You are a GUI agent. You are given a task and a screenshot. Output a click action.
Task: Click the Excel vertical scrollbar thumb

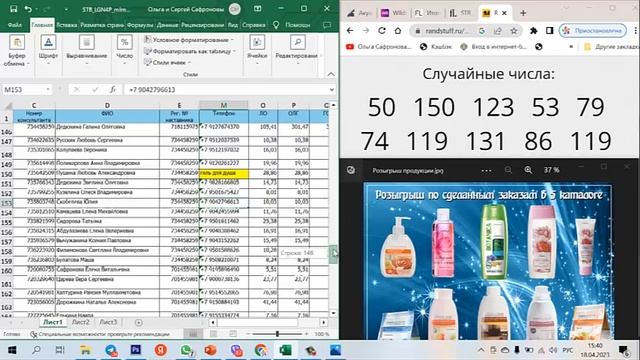[x=333, y=254]
